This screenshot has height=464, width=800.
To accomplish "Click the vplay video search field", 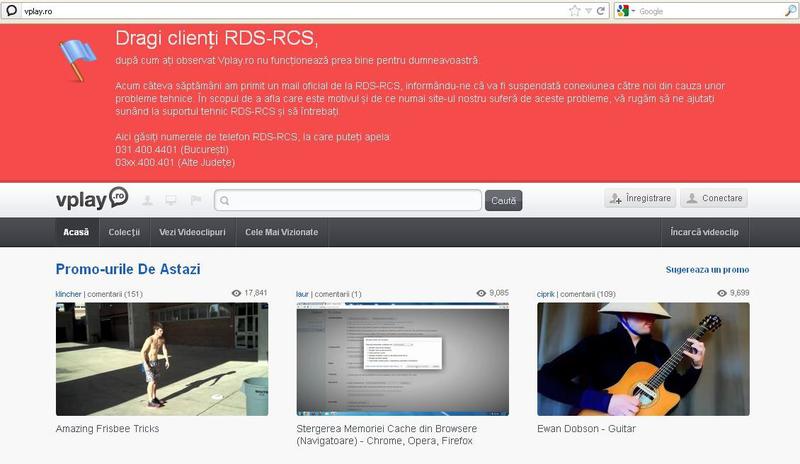I will [348, 201].
